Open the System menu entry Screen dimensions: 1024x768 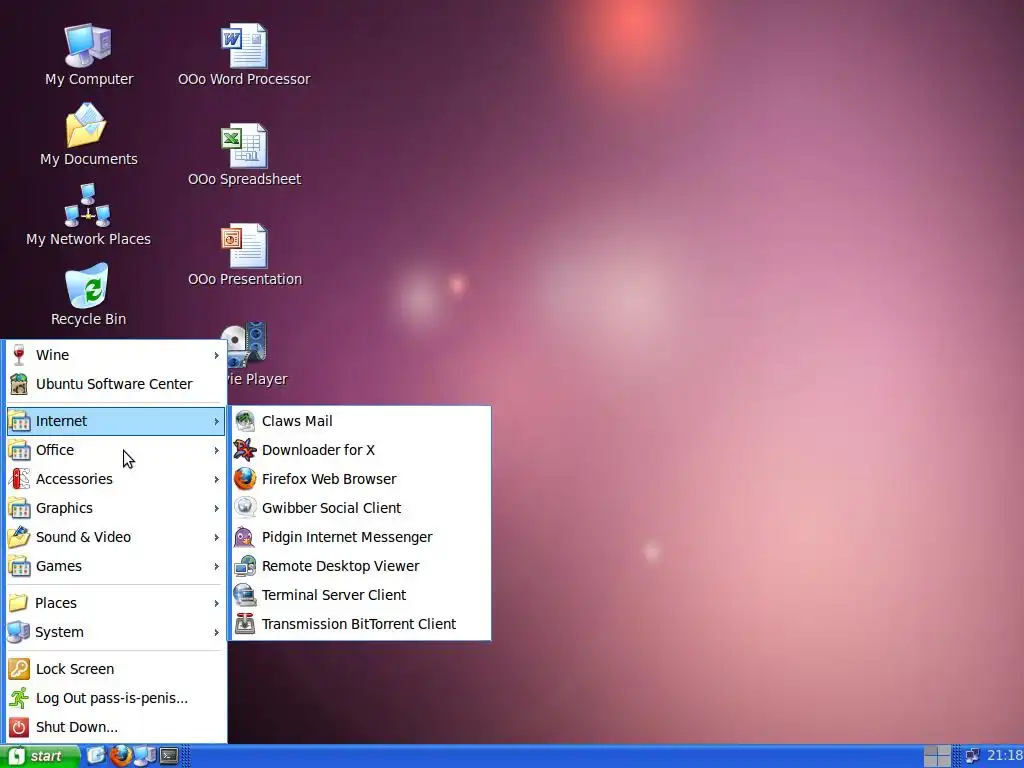pyautogui.click(x=116, y=632)
